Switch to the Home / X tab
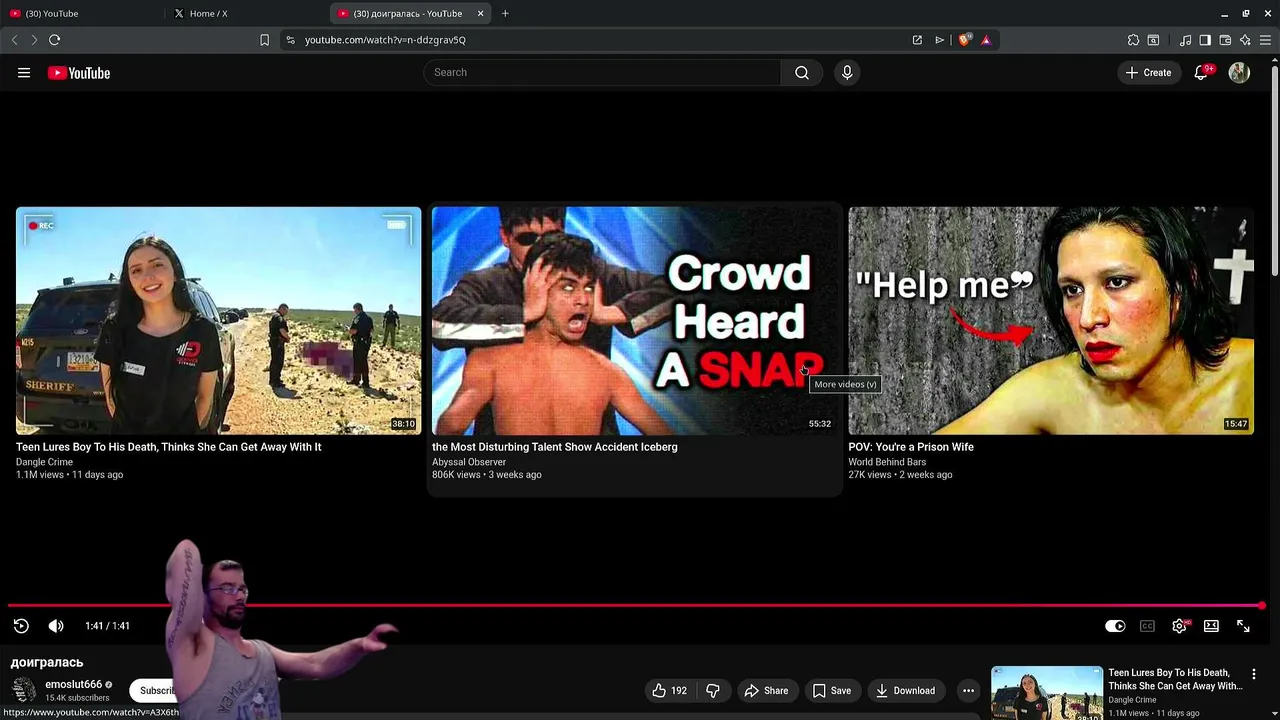 click(x=245, y=13)
